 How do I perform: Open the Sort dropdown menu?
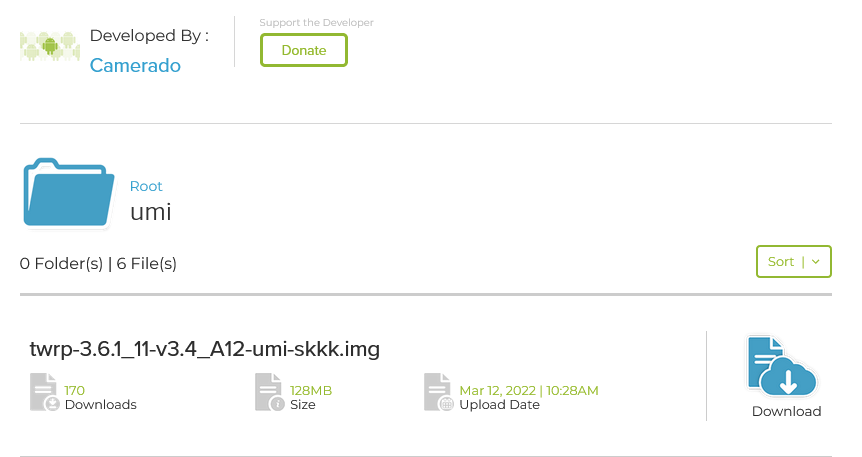pos(793,262)
